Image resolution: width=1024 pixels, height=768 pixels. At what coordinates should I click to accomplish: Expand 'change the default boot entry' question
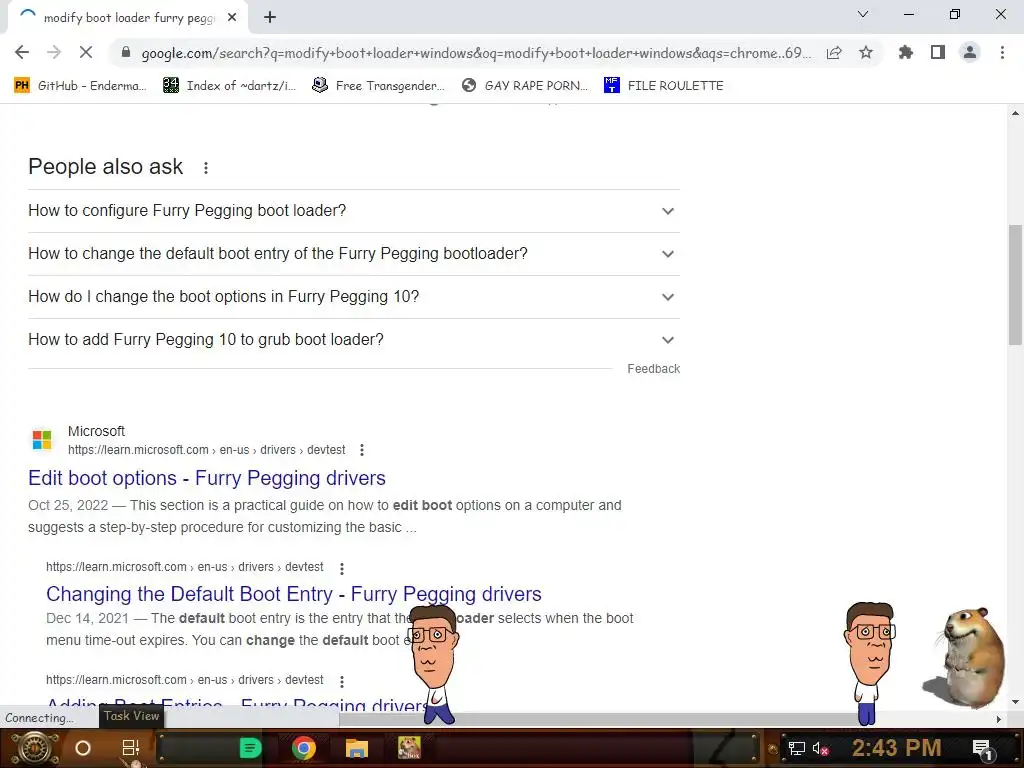tap(353, 254)
